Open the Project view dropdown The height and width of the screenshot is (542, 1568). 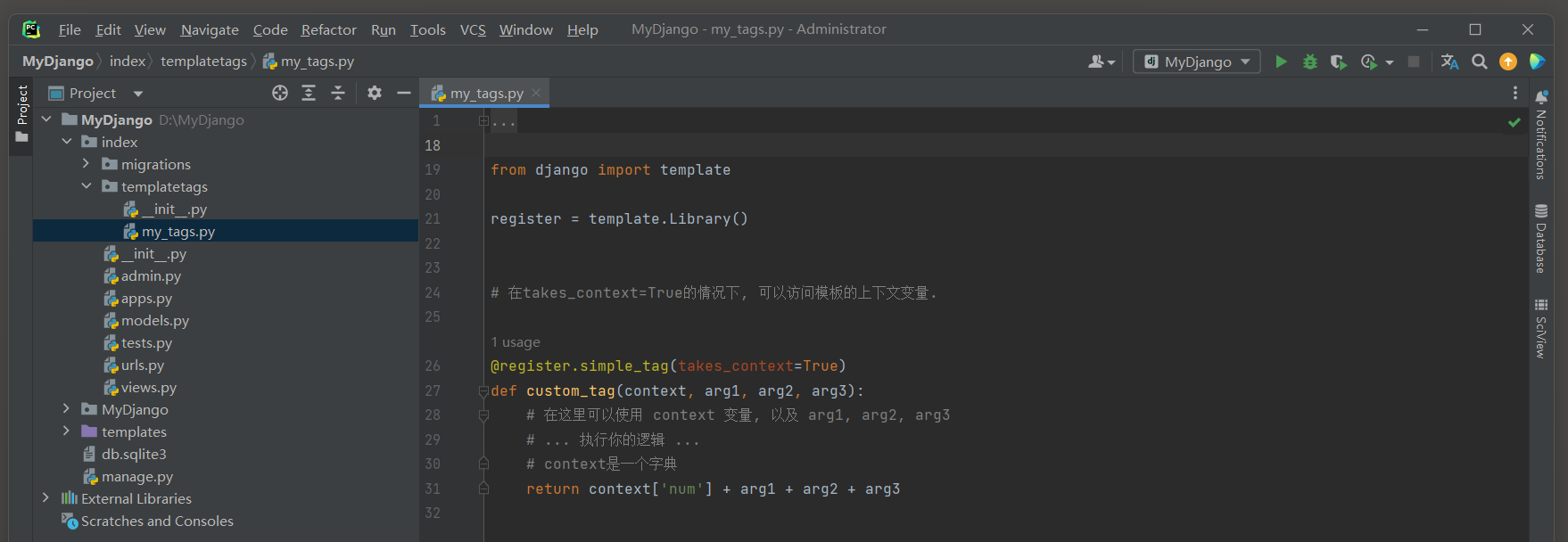[137, 93]
